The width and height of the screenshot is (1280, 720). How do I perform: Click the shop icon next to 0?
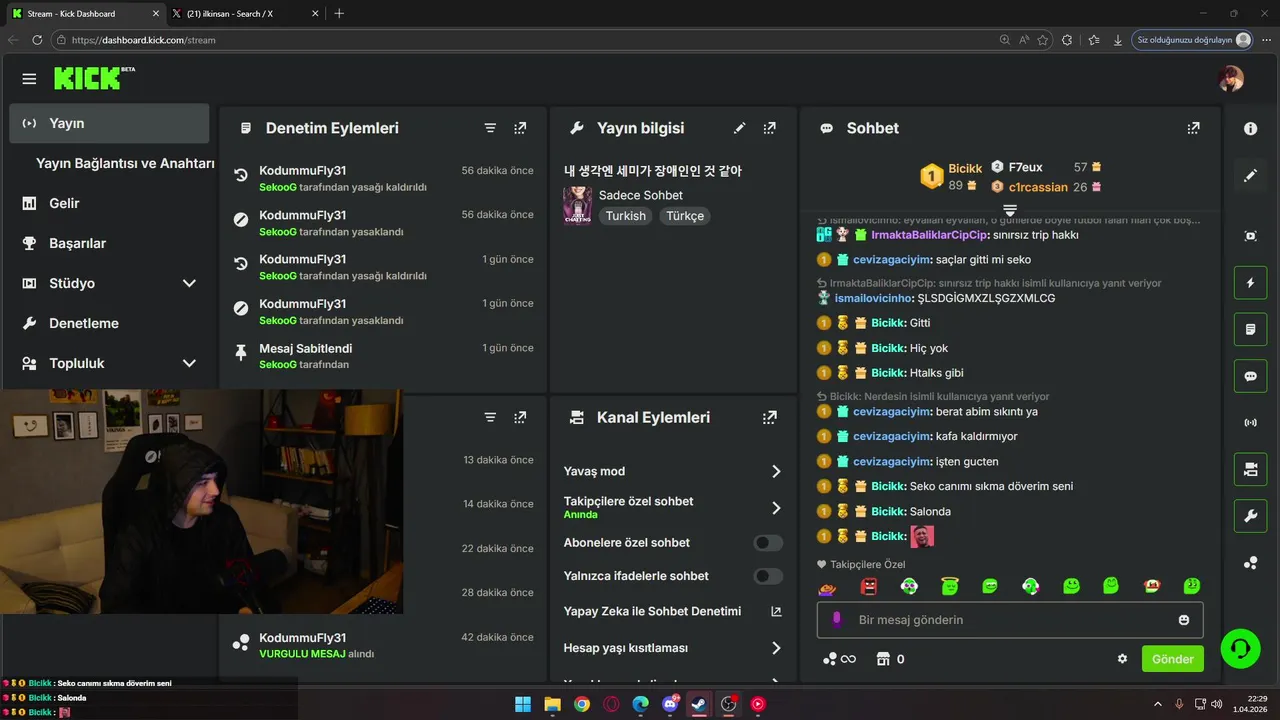click(883, 659)
